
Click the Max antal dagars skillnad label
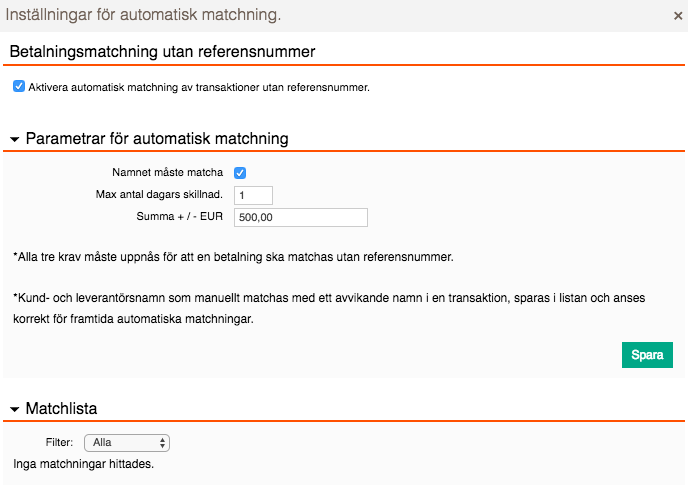(x=159, y=194)
